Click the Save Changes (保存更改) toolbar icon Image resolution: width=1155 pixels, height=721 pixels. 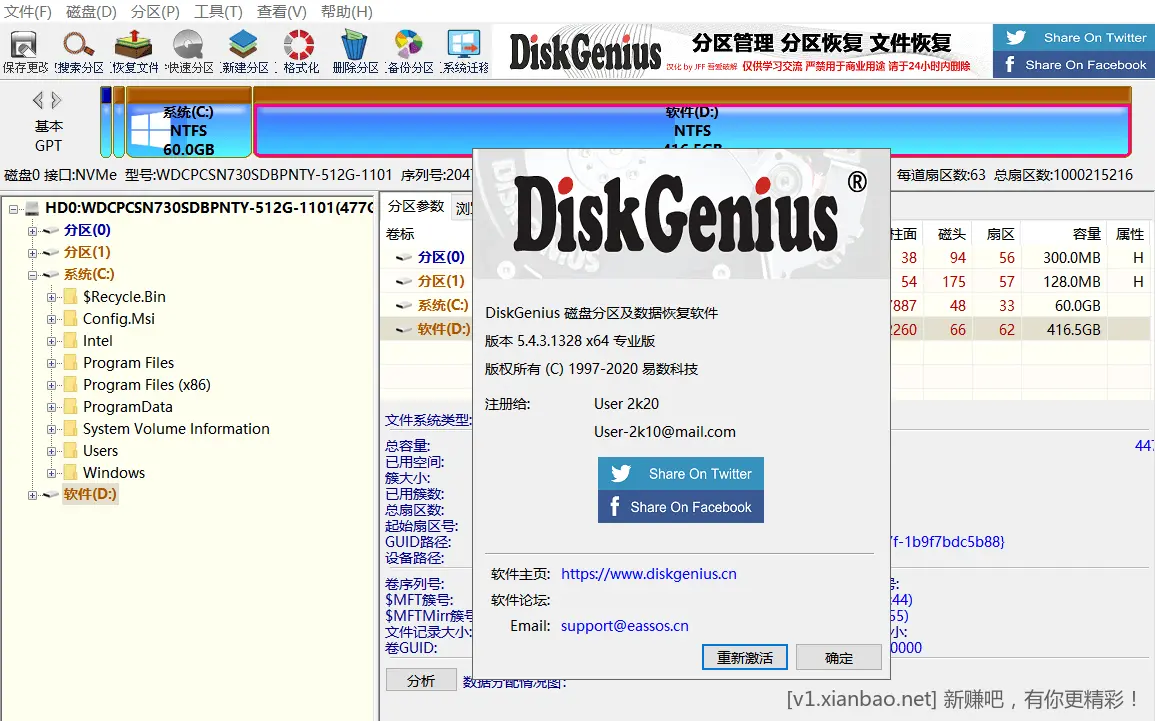24,44
